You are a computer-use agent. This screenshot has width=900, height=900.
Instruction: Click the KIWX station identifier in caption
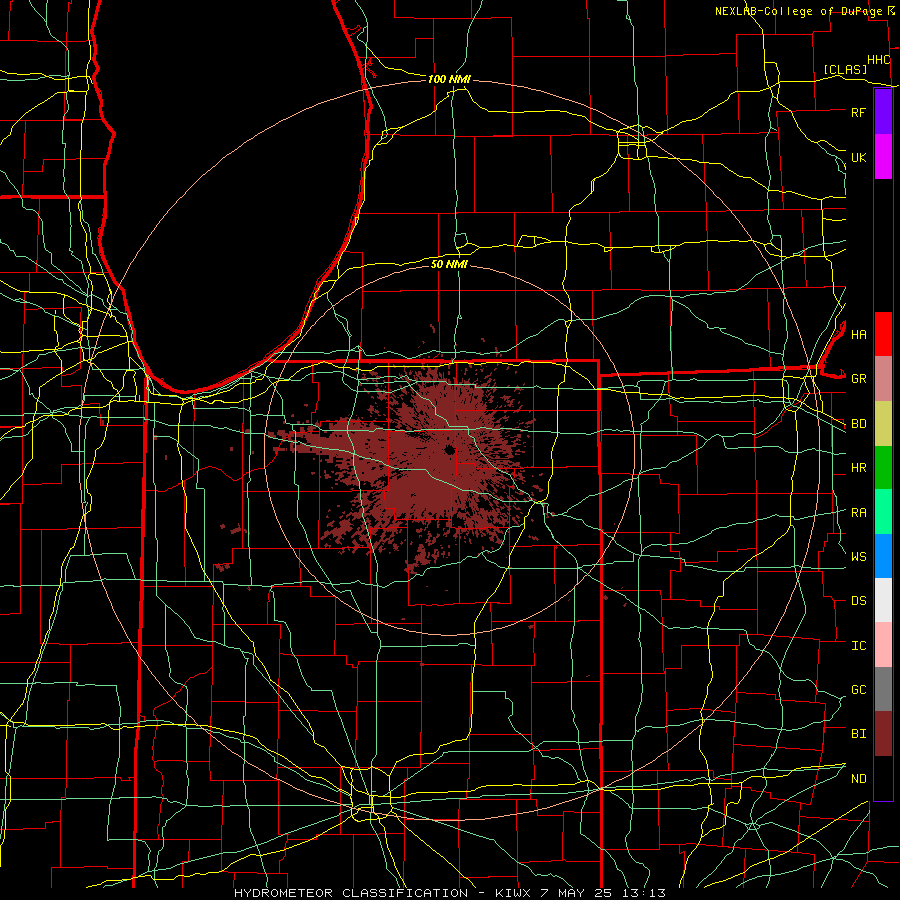[x=515, y=893]
